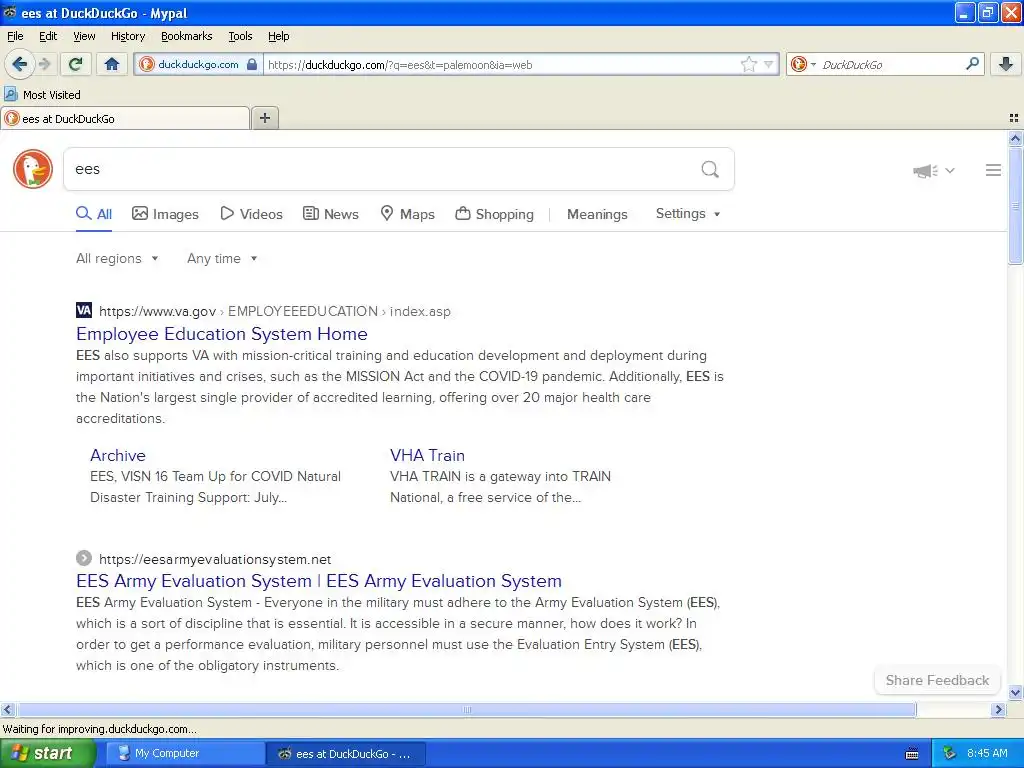The image size is (1024, 768).
Task: Click the grey favicon of eesarmyevaluationsystem.net
Action: [84, 558]
